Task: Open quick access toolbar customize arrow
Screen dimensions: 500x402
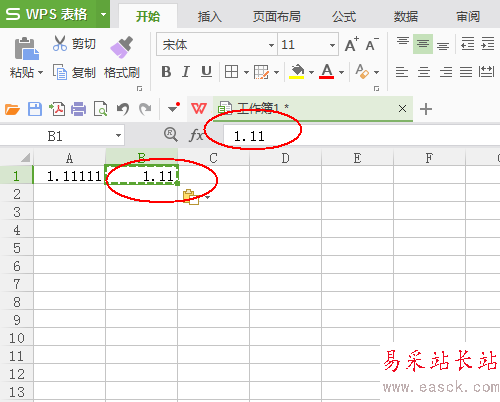Action: tap(174, 108)
